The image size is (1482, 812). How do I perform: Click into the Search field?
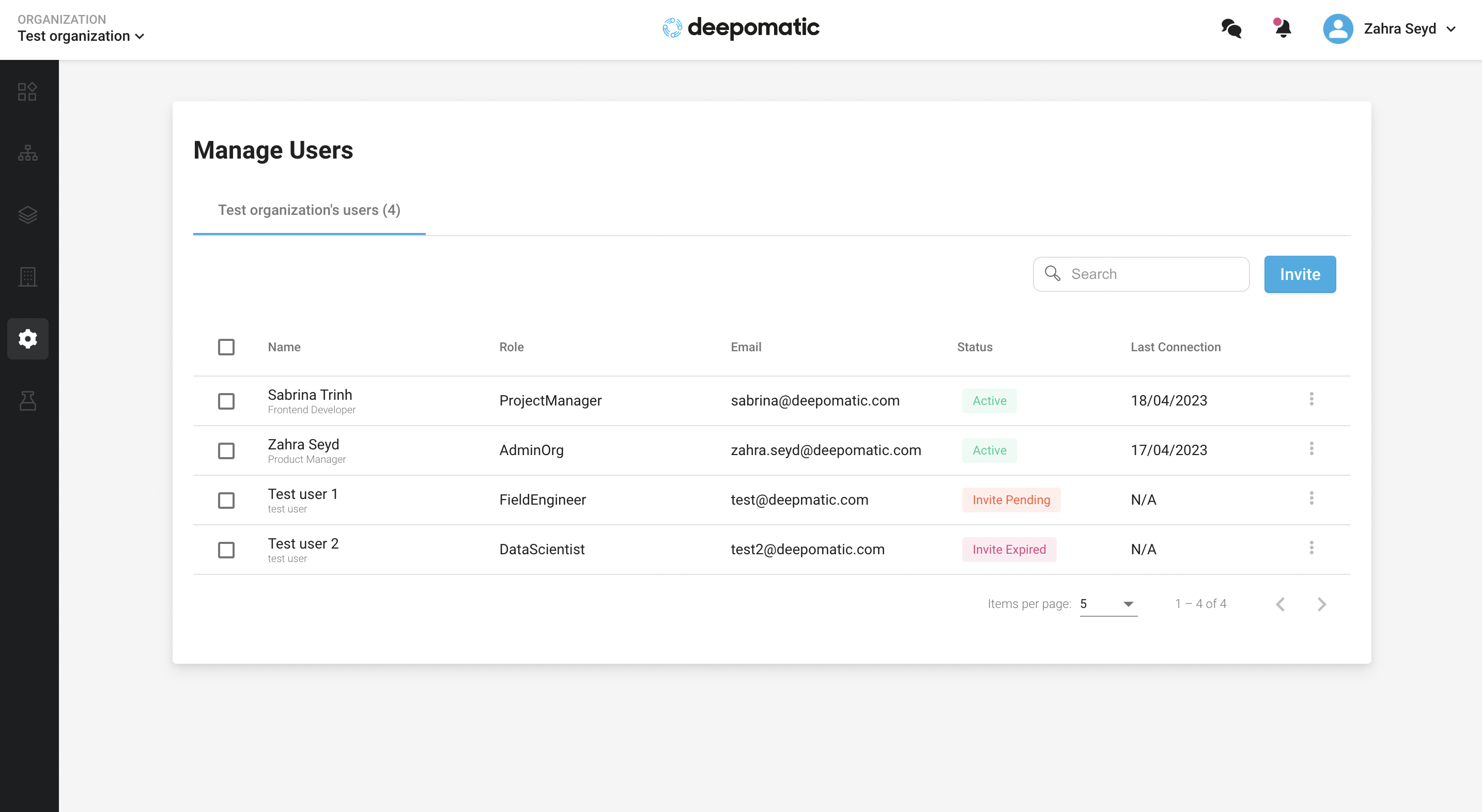pyautogui.click(x=1151, y=274)
